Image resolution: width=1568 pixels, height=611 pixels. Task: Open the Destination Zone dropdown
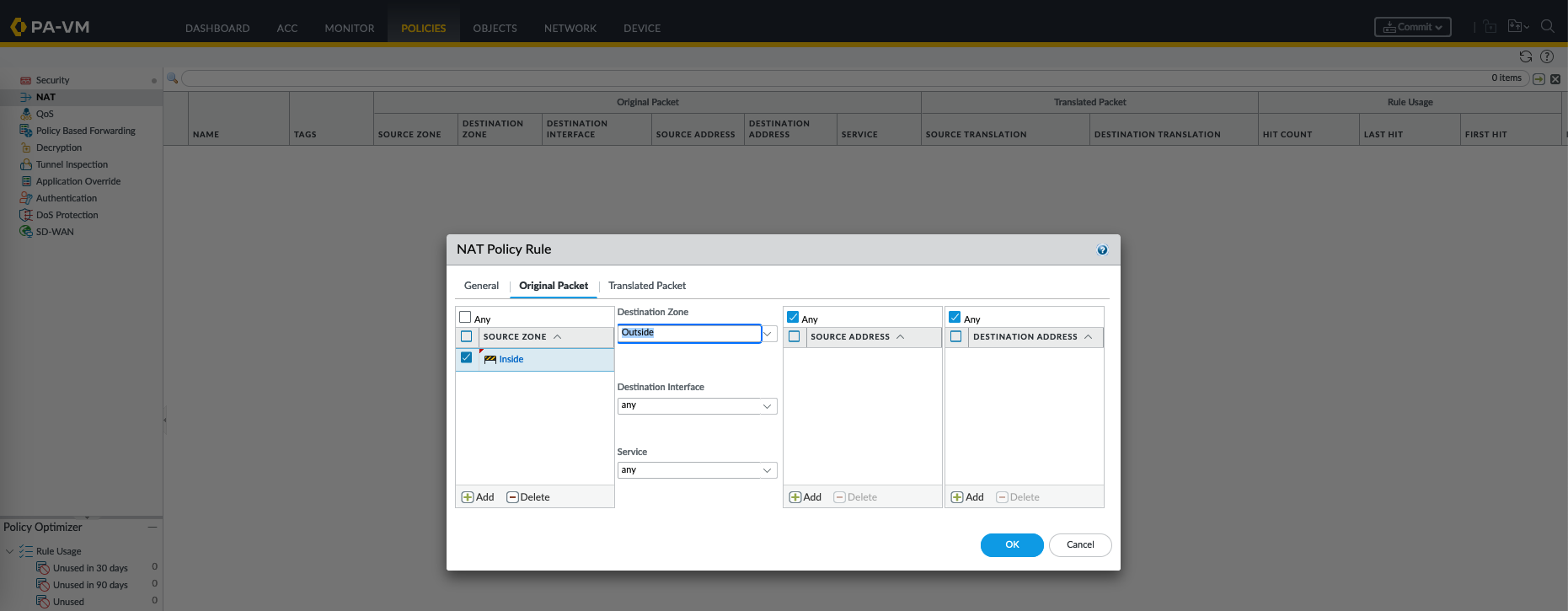[x=768, y=334]
